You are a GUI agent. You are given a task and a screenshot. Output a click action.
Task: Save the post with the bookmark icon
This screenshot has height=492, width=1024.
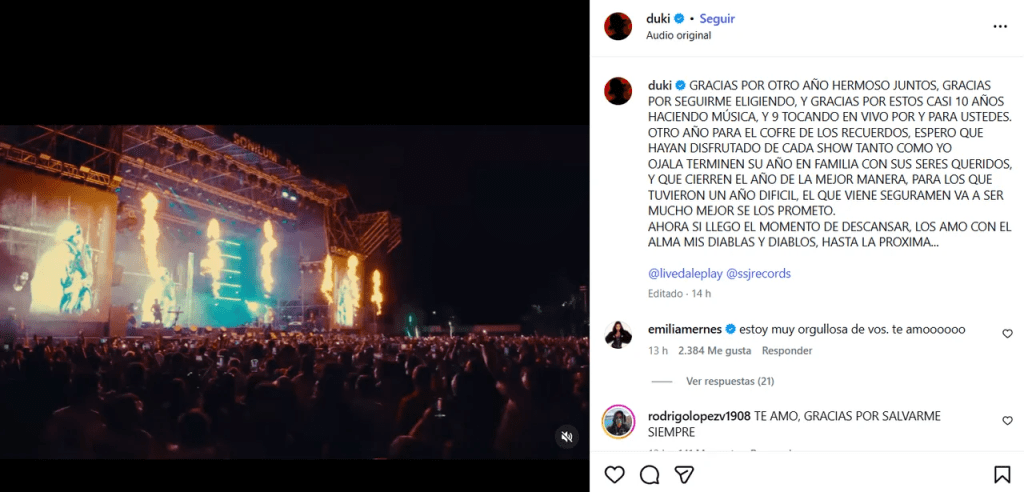click(x=1001, y=474)
